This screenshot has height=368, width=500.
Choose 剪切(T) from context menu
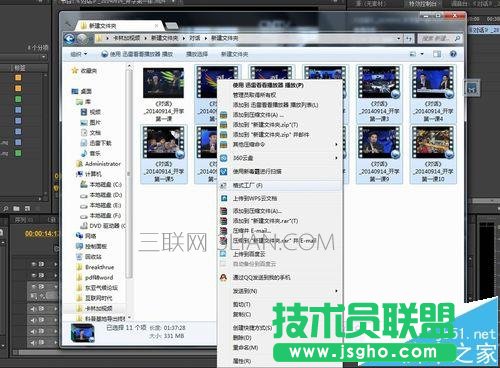pos(242,304)
